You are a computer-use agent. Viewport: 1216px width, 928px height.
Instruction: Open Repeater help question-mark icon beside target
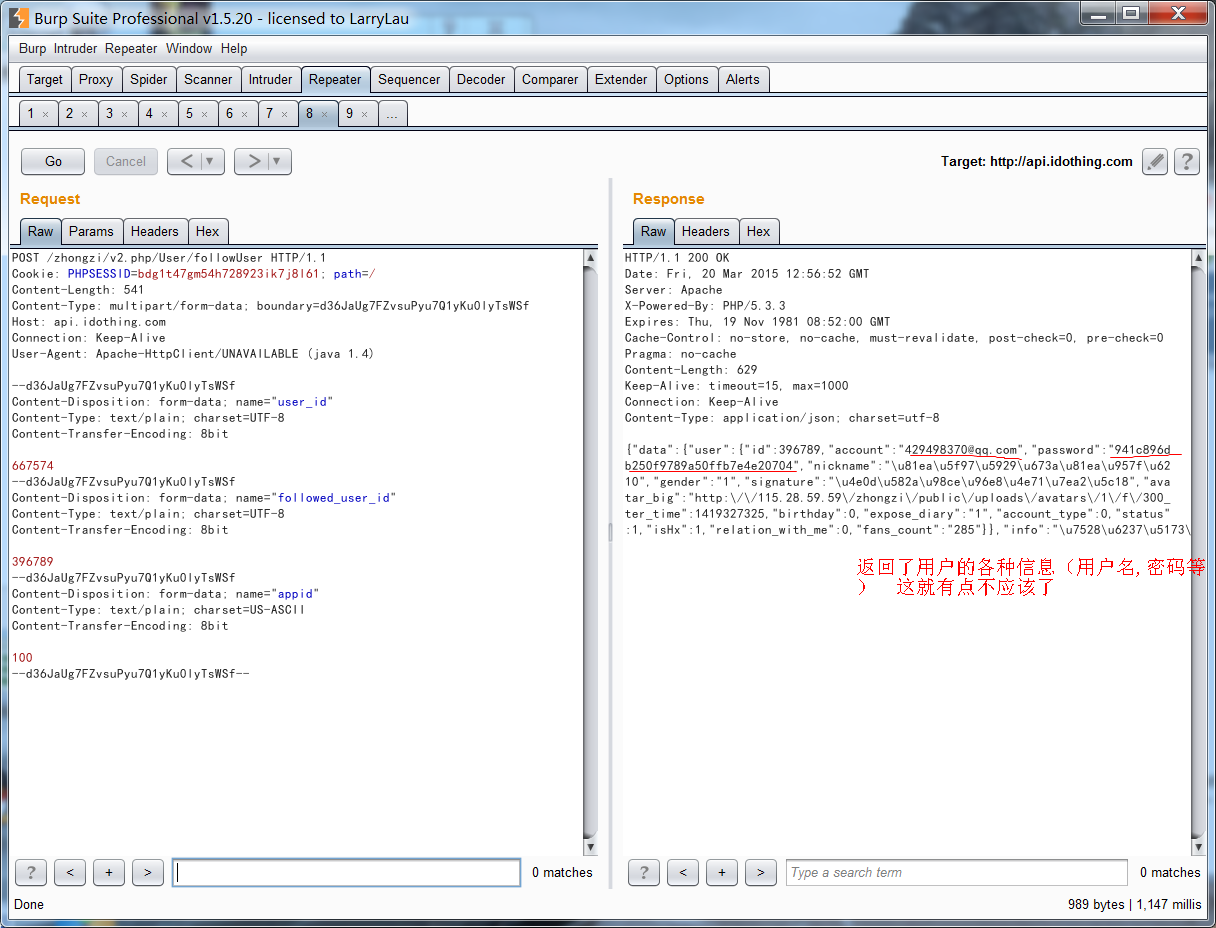1187,161
